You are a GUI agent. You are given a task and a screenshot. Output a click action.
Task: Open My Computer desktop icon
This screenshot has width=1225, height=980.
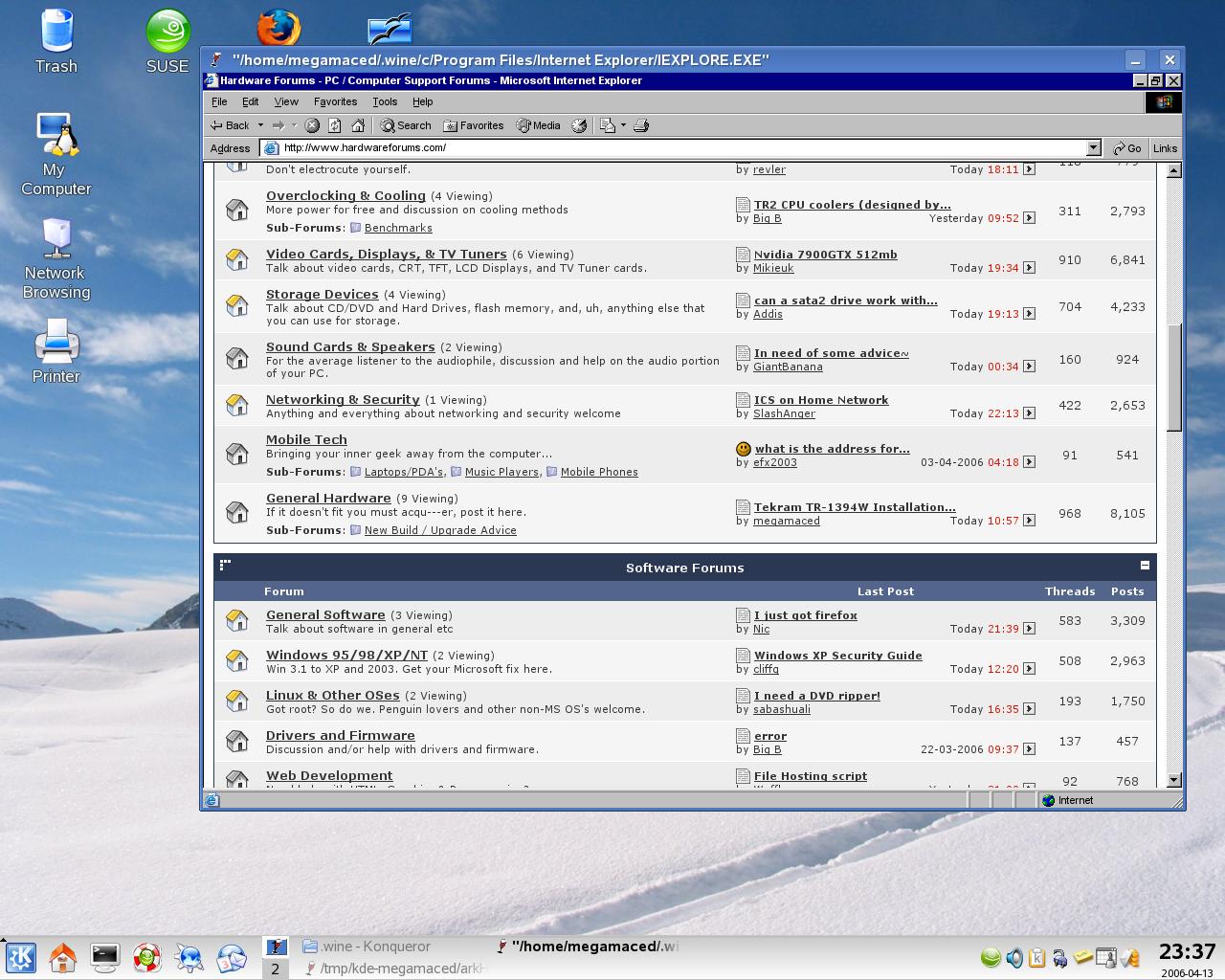[x=56, y=153]
